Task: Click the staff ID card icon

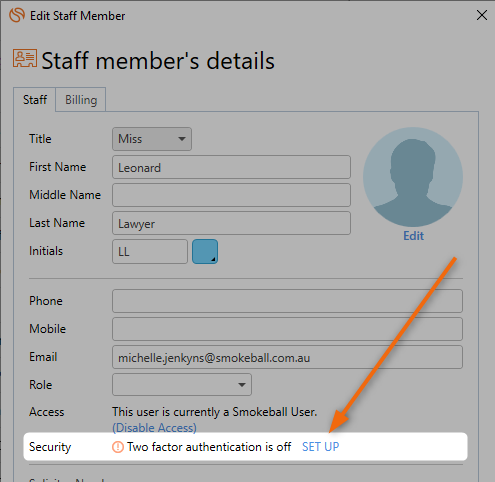Action: [x=25, y=58]
